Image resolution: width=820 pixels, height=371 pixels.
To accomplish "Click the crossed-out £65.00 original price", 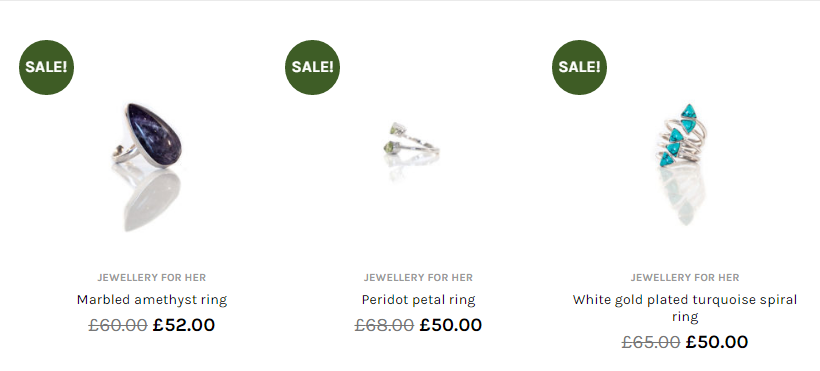I will [x=651, y=342].
